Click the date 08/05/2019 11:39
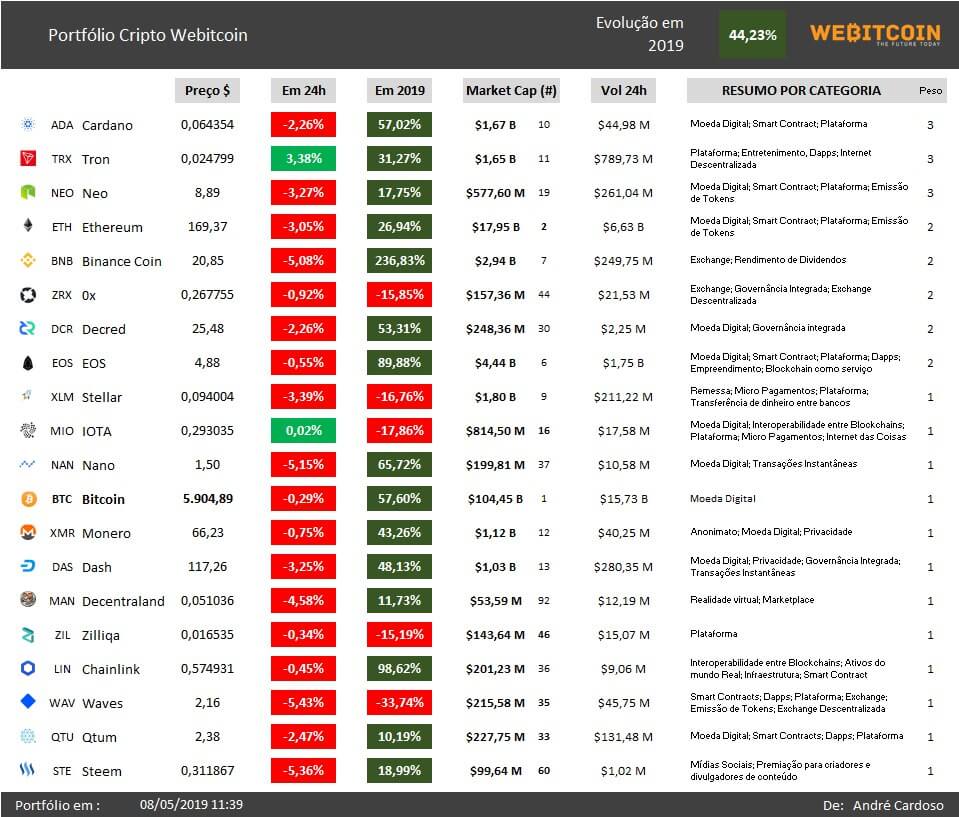 pyautogui.click(x=191, y=805)
